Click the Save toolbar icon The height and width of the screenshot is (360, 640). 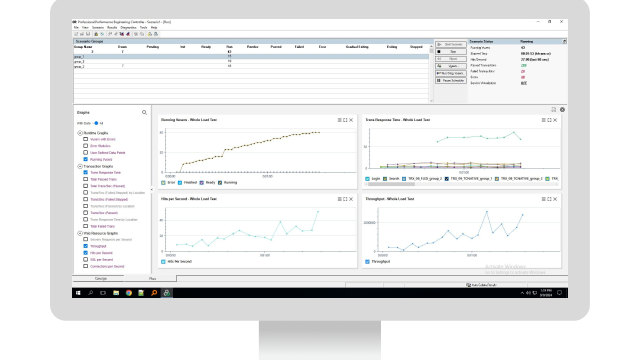(87, 34)
